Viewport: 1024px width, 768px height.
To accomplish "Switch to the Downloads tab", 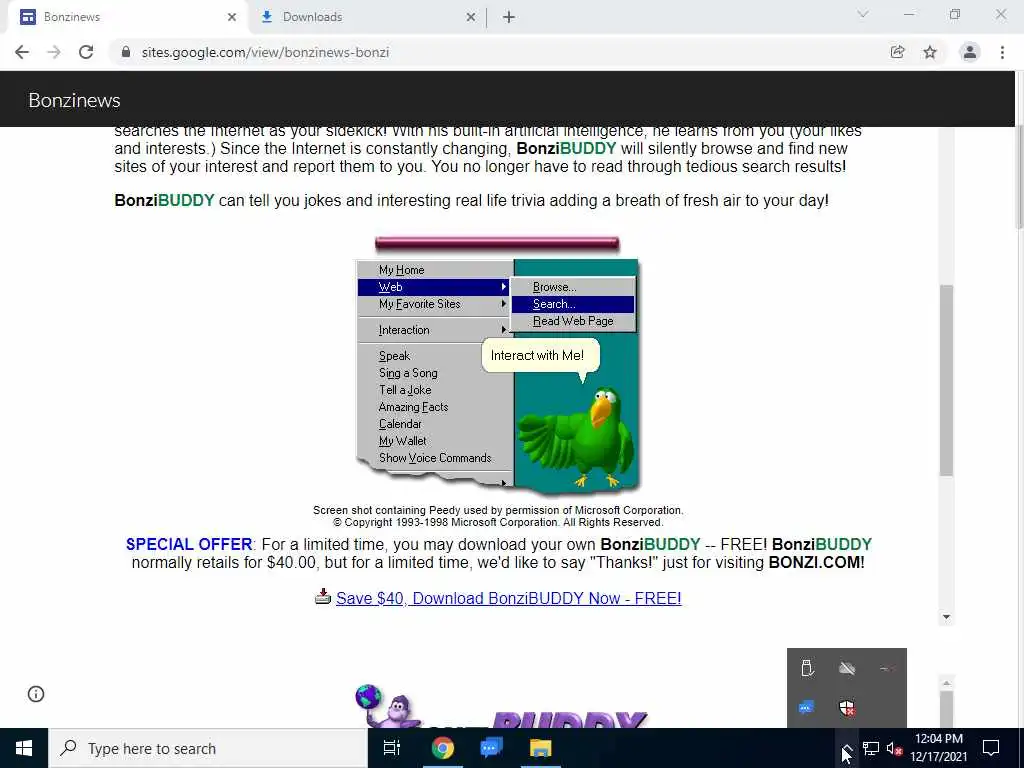I will coord(367,17).
